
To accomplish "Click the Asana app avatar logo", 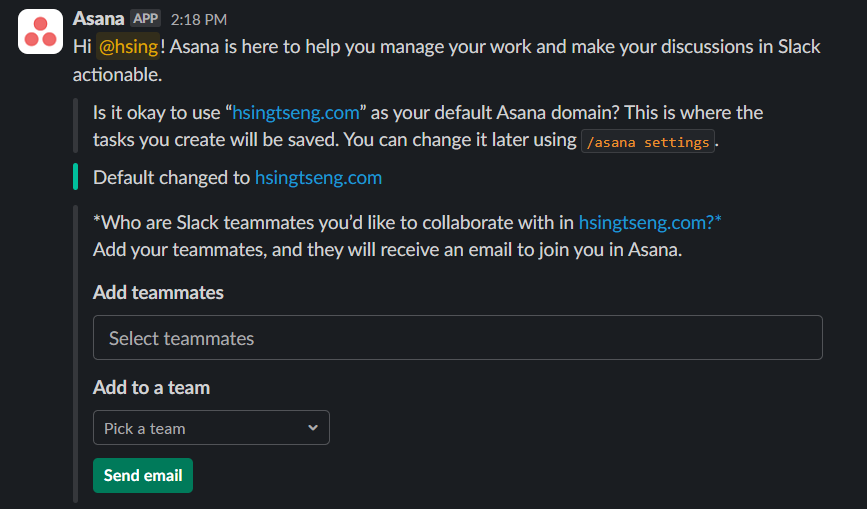I will [x=40, y=32].
